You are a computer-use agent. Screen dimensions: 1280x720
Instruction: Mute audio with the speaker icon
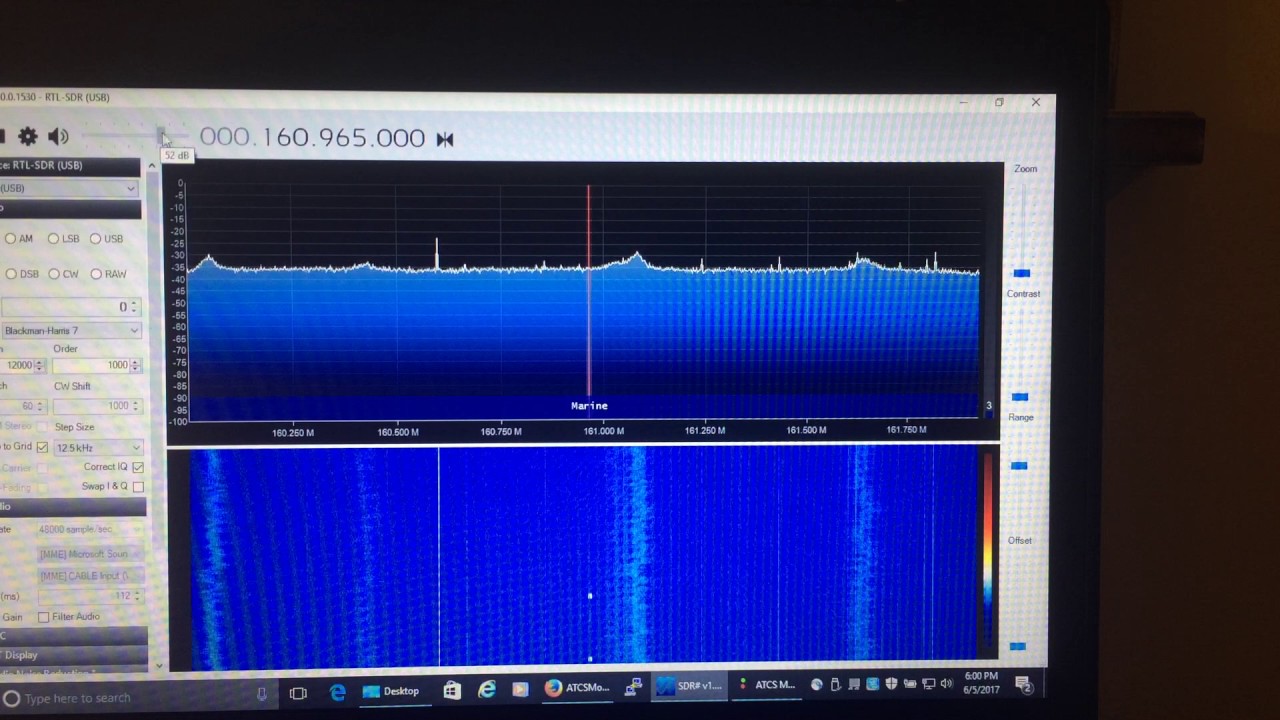(x=58, y=137)
